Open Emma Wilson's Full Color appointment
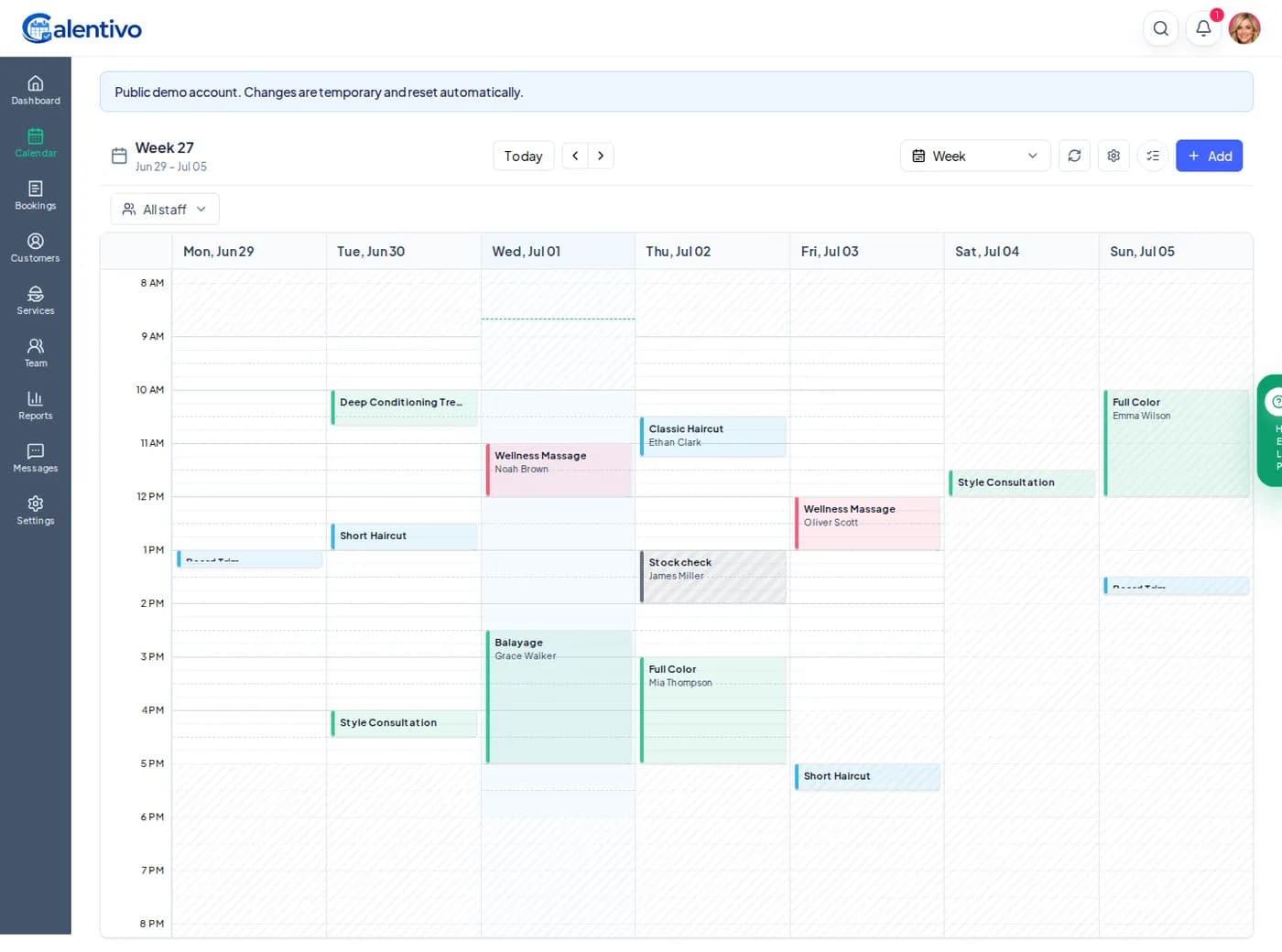 [x=1176, y=443]
